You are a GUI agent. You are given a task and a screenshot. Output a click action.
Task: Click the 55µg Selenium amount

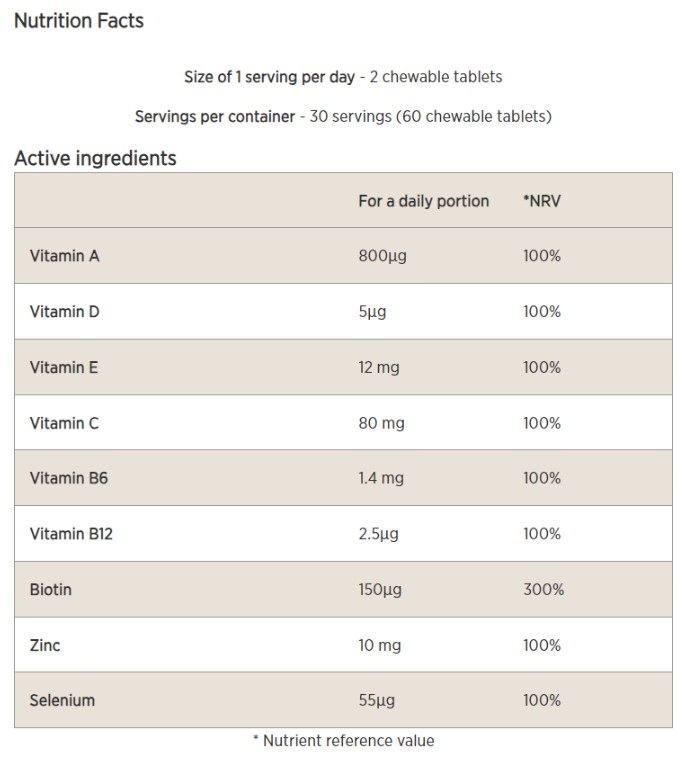pyautogui.click(x=378, y=700)
